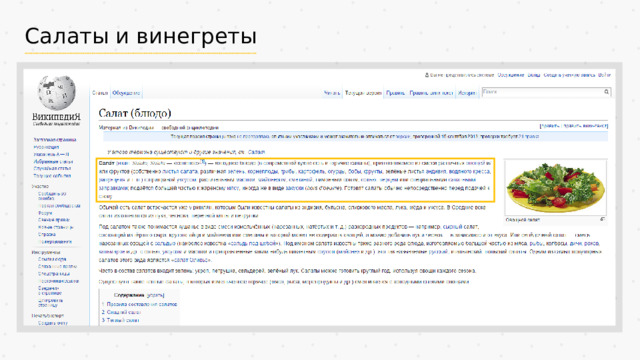Open the Вклад link in top bar
The height and width of the screenshot is (360, 640).
534,75
